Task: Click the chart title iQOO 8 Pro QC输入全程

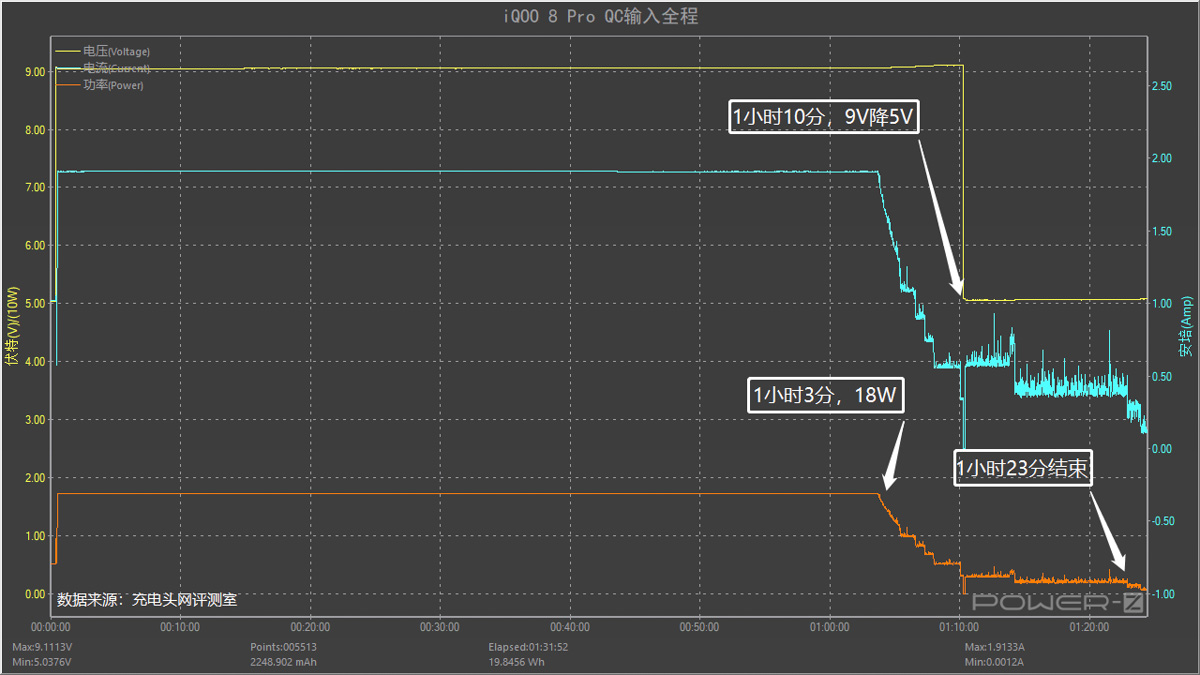Action: tap(599, 16)
